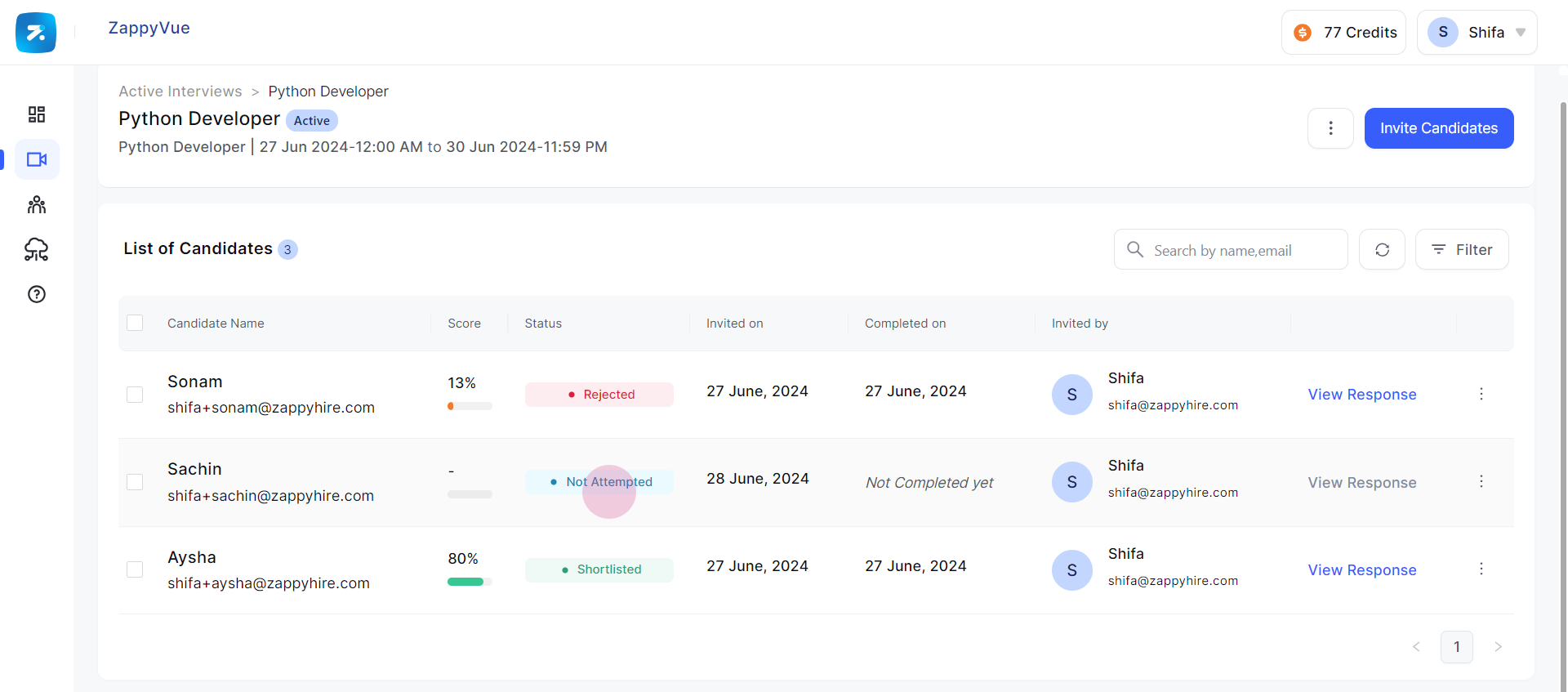Click the inviter avatar in Aysha row
The image size is (1568, 692).
[x=1072, y=570]
